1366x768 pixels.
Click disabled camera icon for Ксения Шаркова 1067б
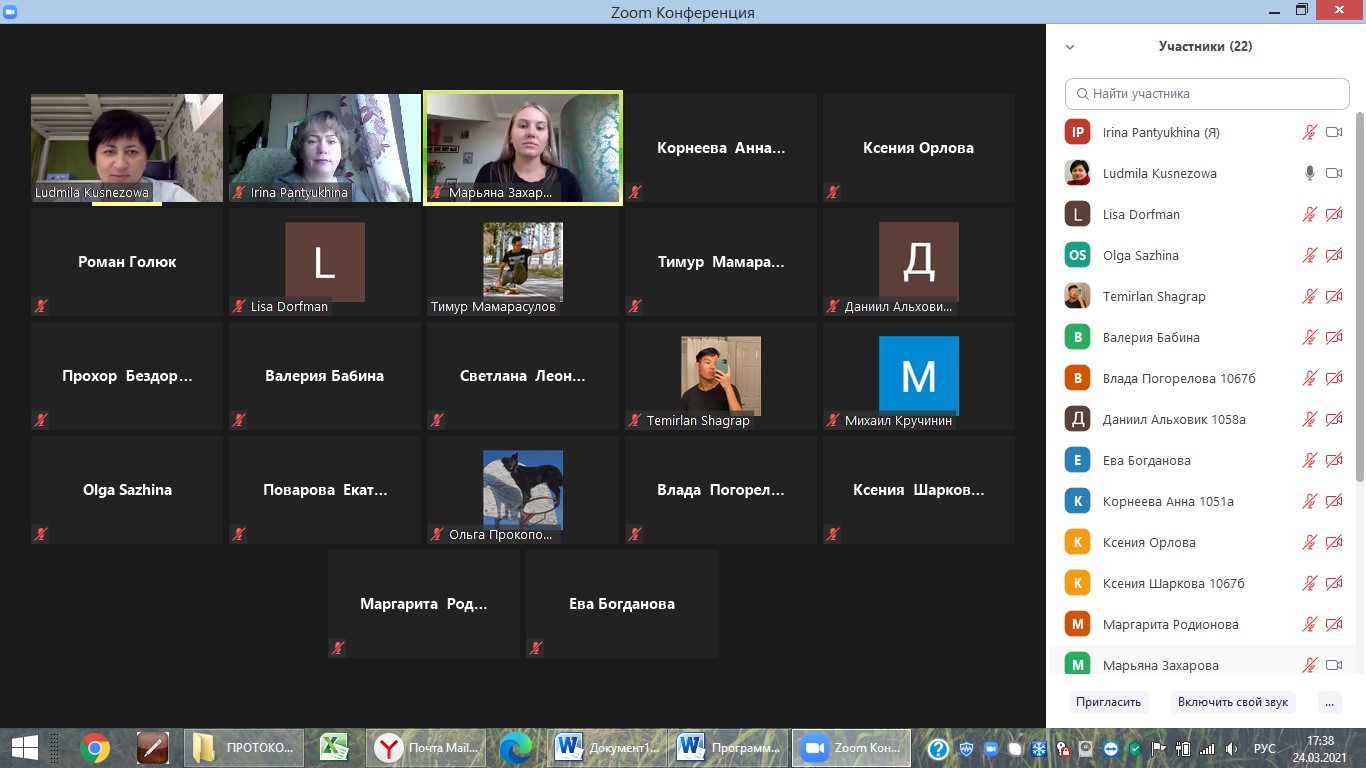pos(1334,583)
